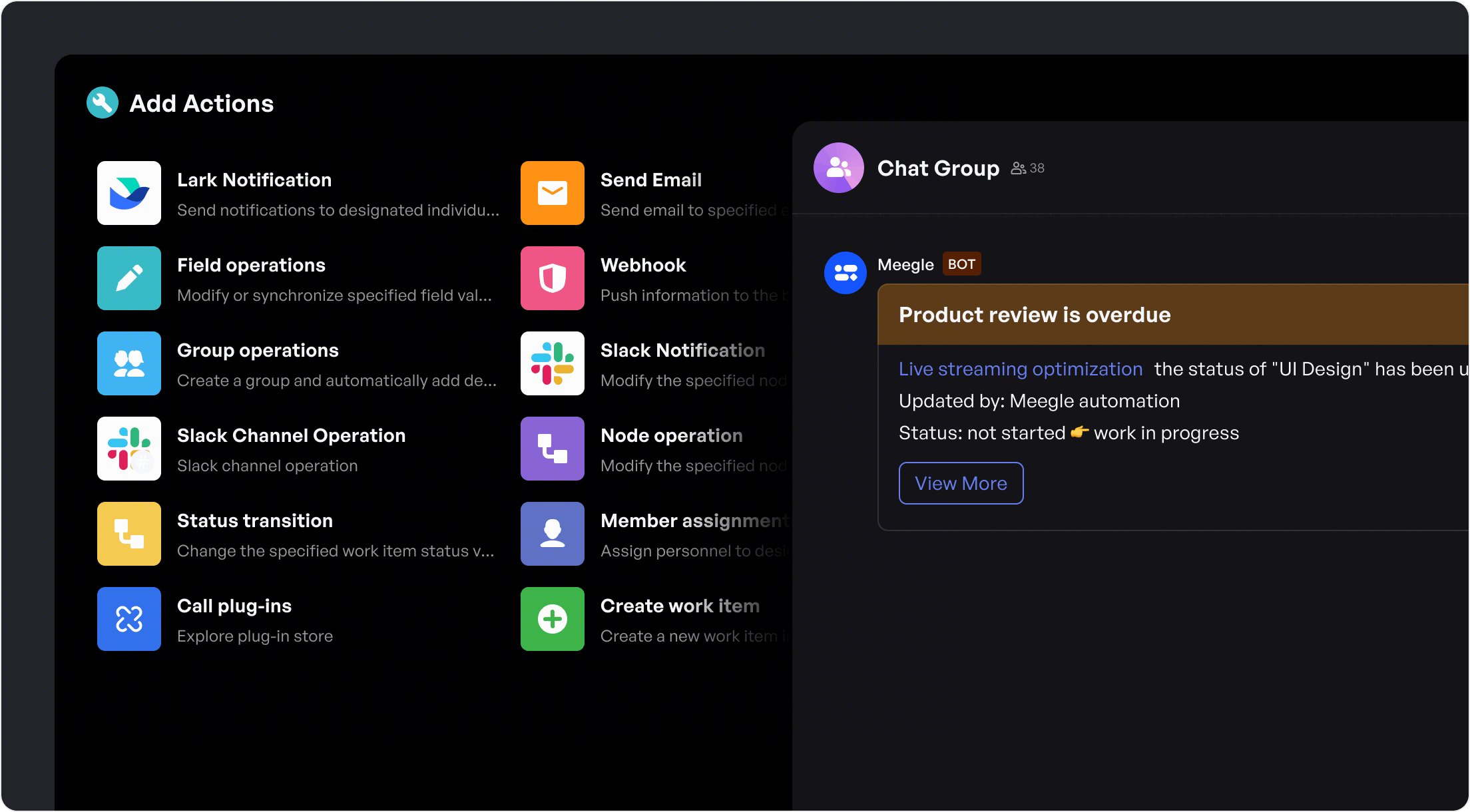Click the blue Call plug-ins icon
The height and width of the screenshot is (812, 1470).
129,619
